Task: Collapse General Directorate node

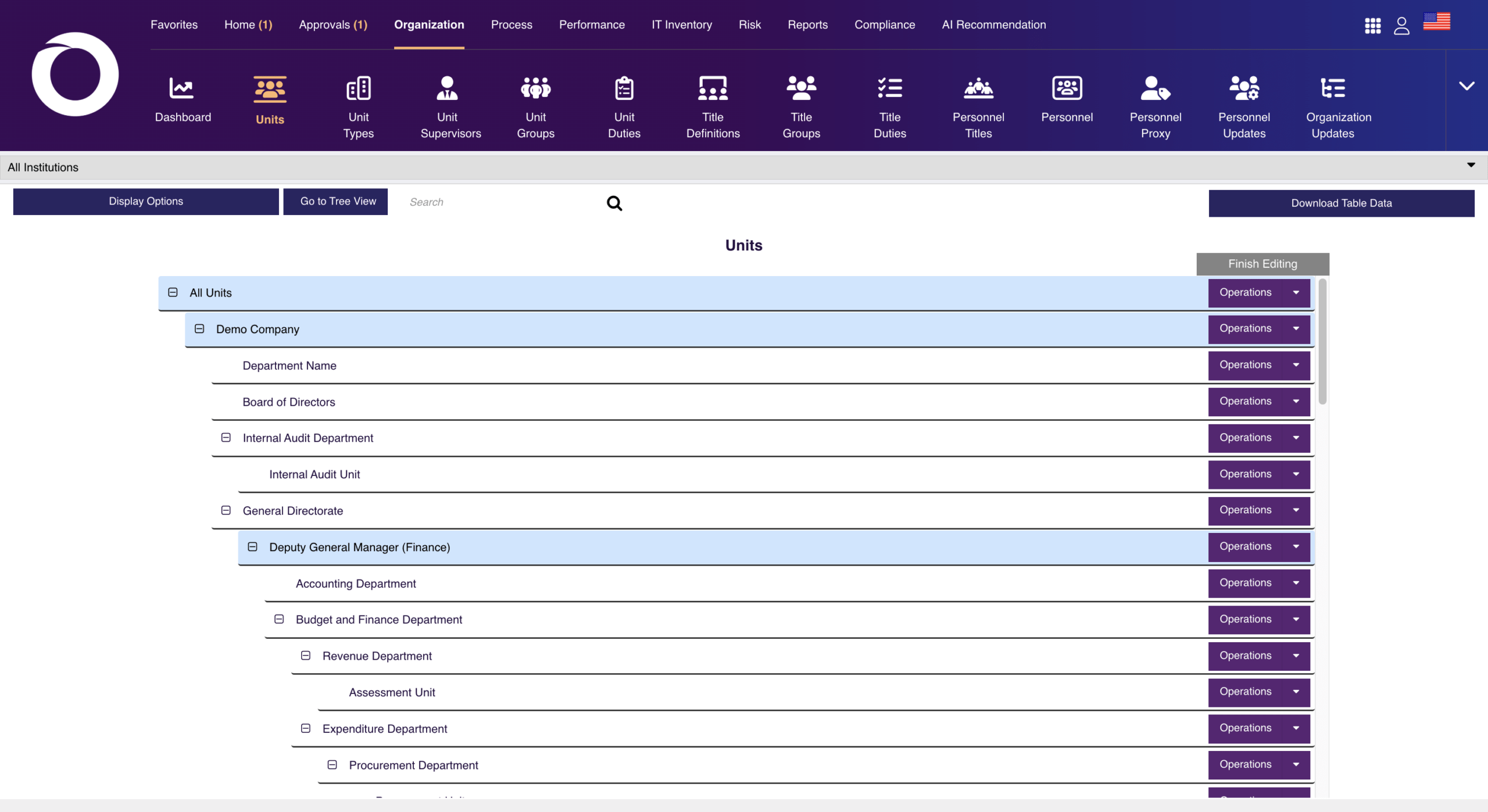Action: 226,510
